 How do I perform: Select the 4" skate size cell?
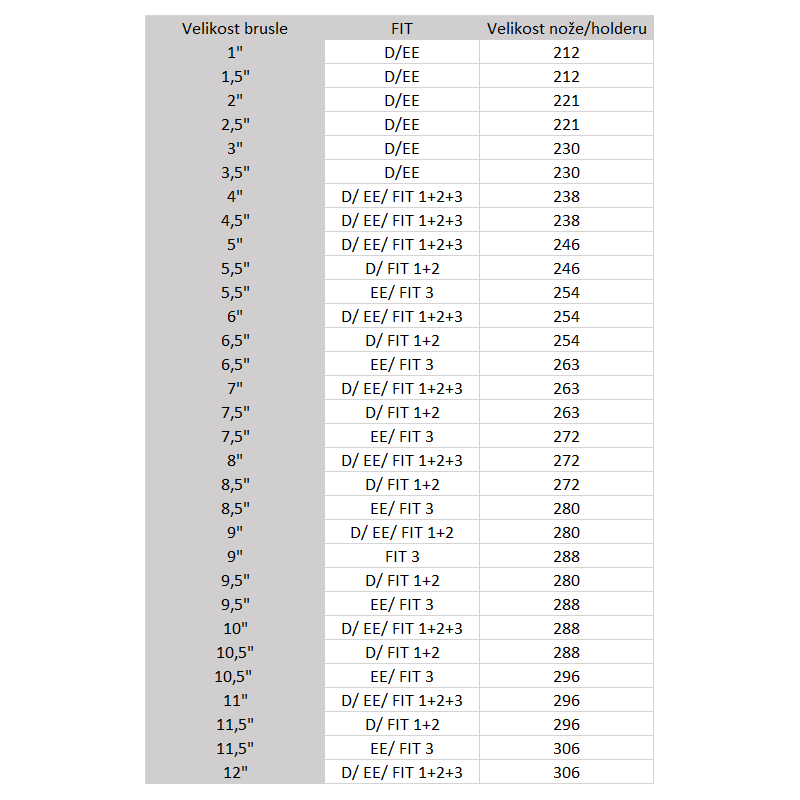click(235, 196)
